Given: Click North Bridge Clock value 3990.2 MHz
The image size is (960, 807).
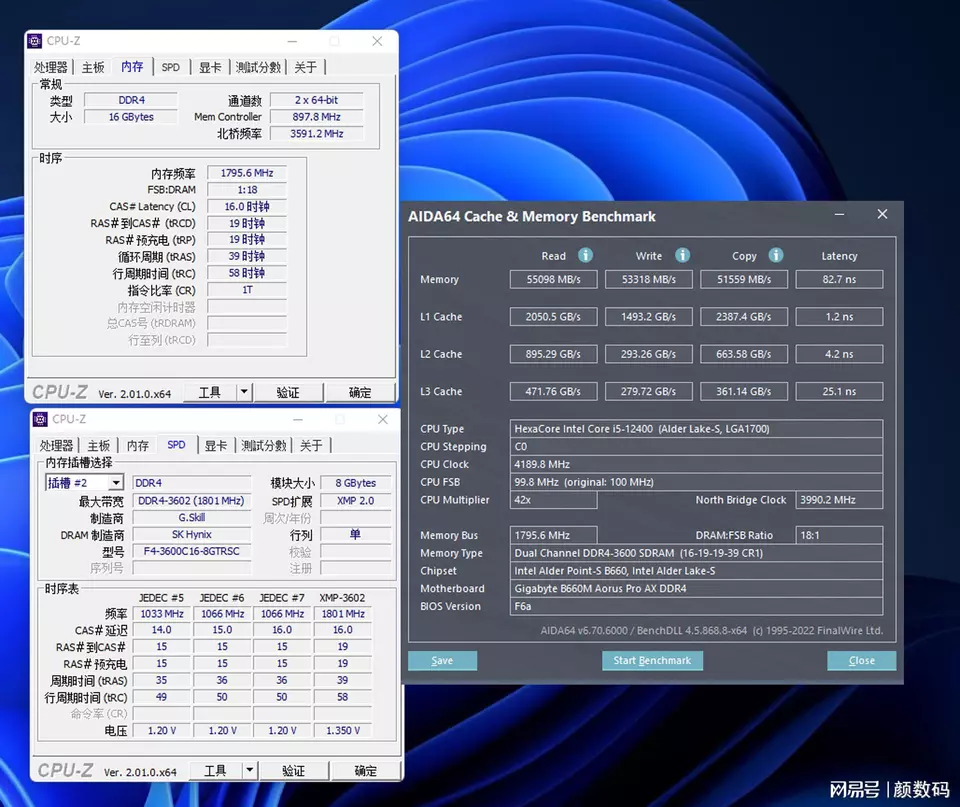Looking at the screenshot, I should click(x=839, y=500).
